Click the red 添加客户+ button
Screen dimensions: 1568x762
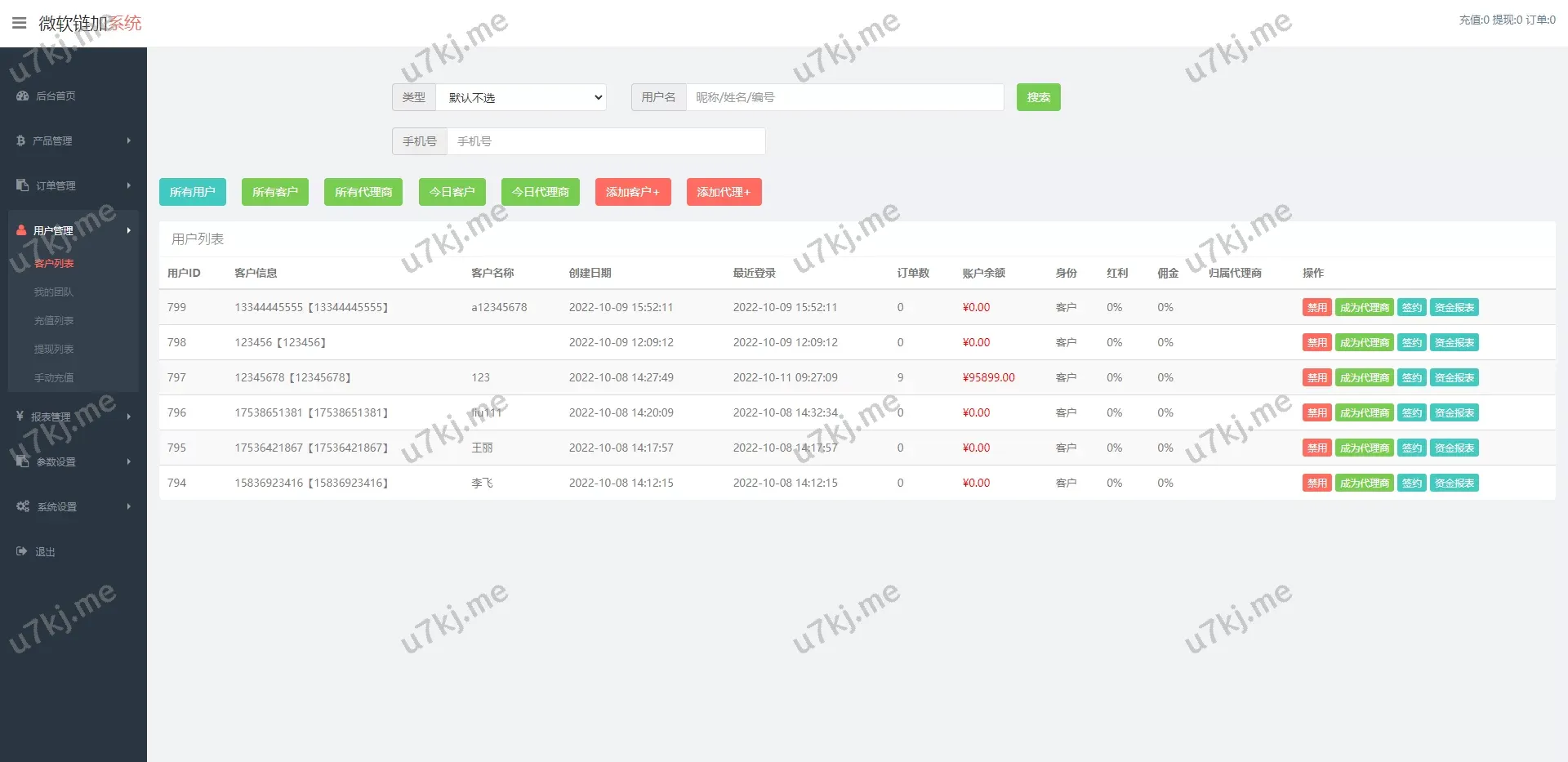point(633,192)
